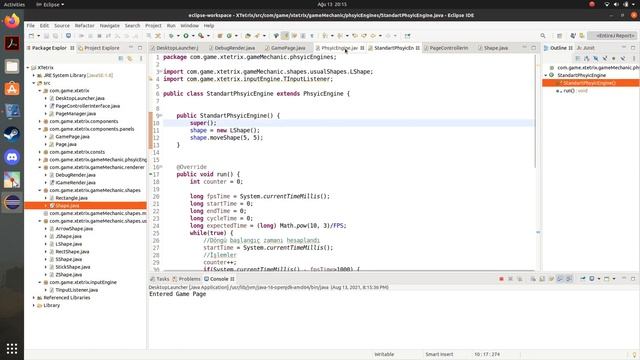
Task: Click the Search magnifier in the main toolbar
Action: click(x=543, y=36)
